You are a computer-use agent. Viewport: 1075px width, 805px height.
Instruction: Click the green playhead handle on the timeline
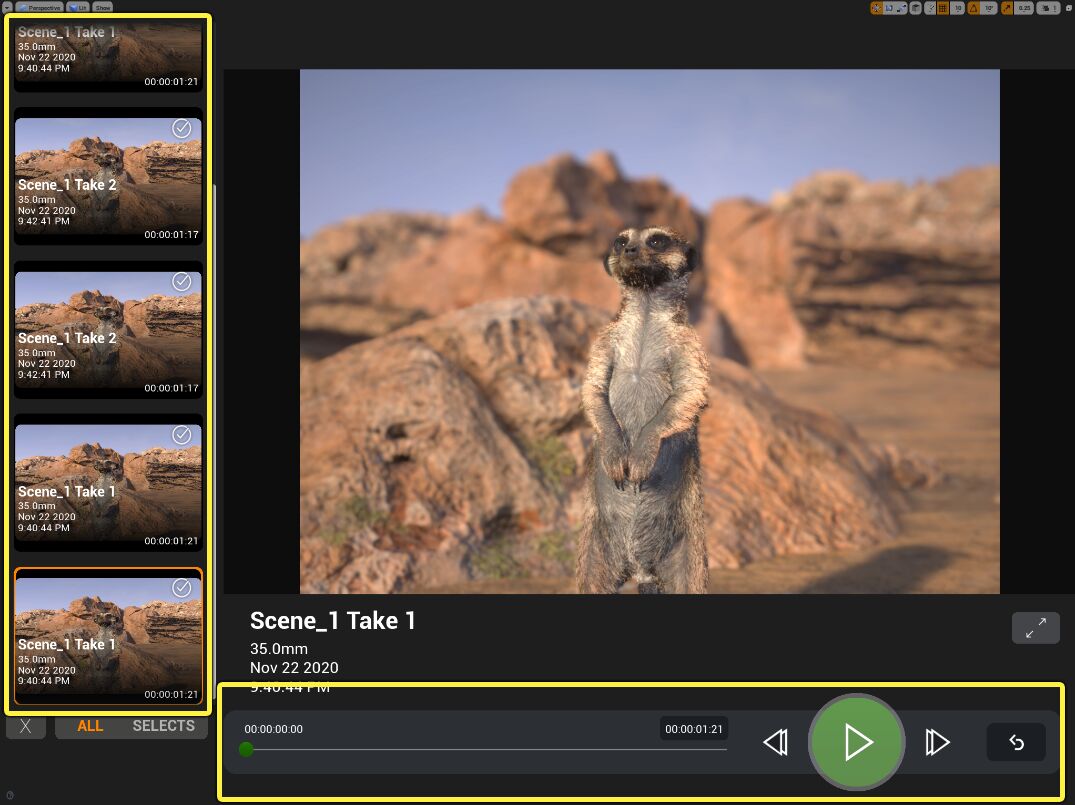246,749
